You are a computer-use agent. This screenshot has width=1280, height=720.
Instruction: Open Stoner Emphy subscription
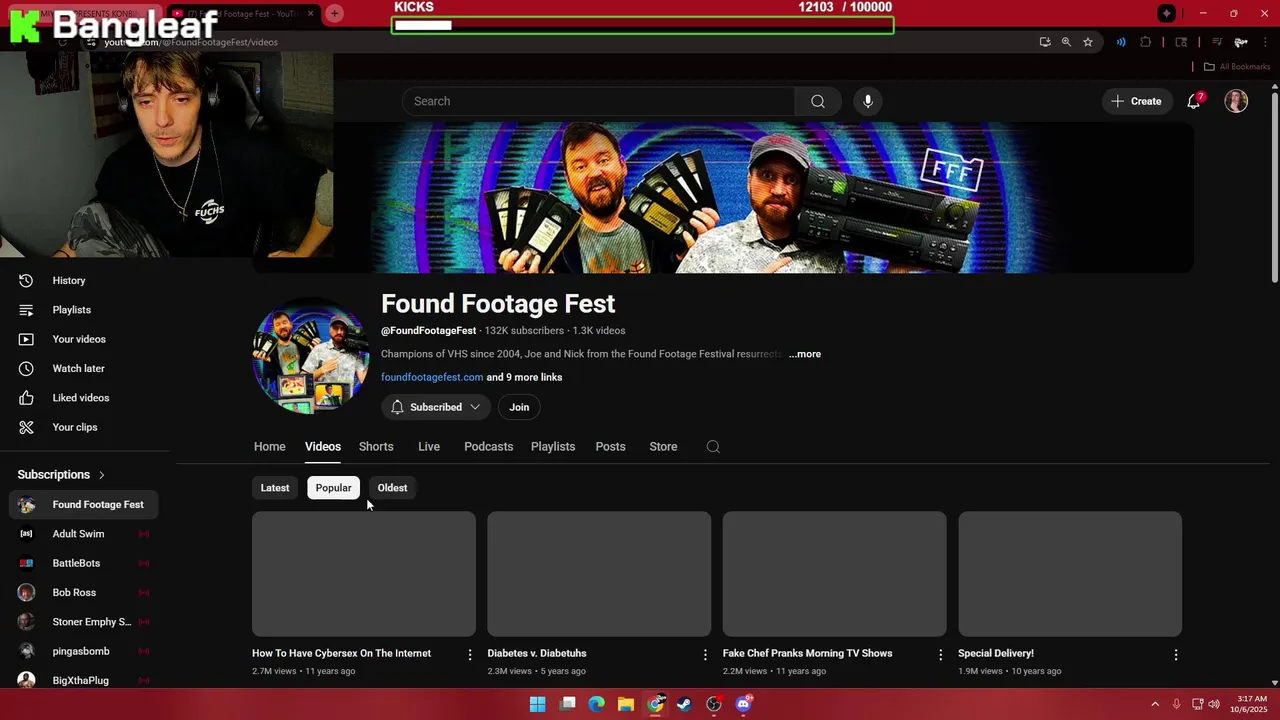click(84, 622)
